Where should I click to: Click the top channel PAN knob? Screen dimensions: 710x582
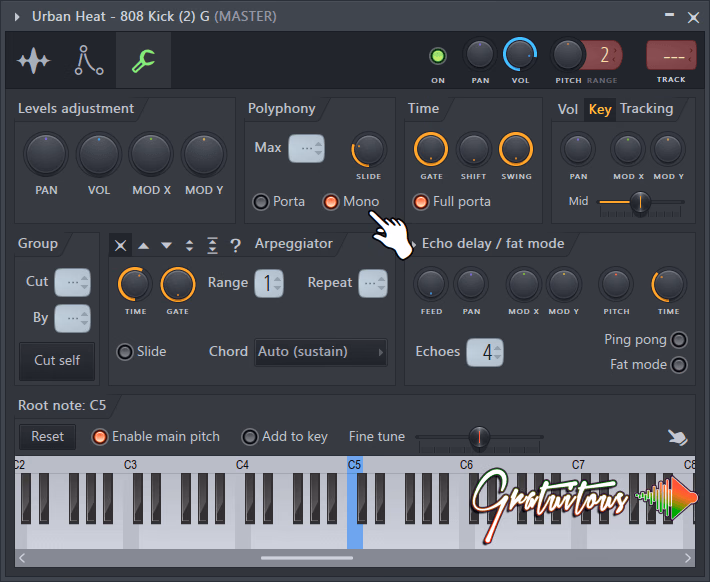tap(480, 55)
